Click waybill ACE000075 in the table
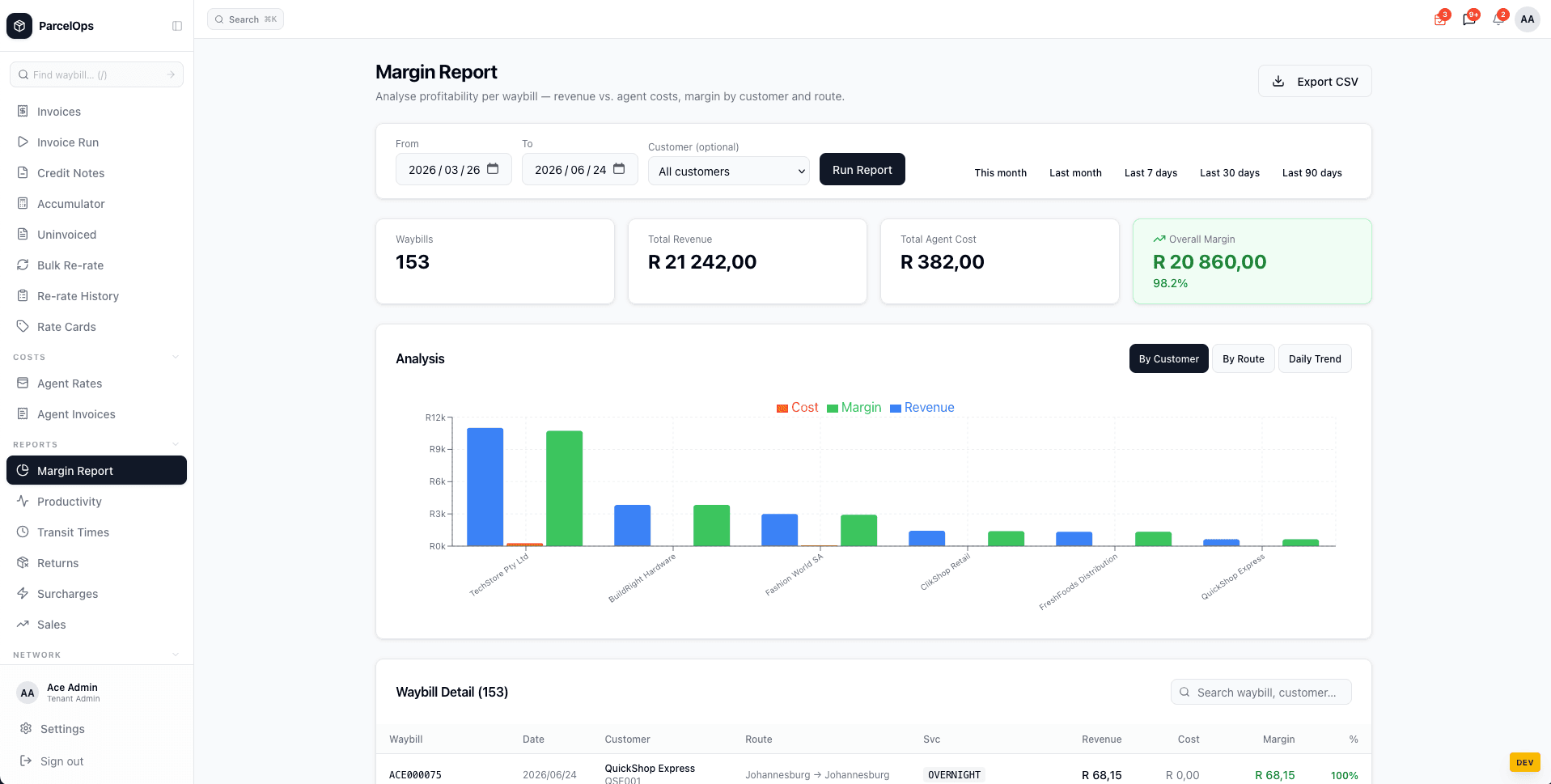Image resolution: width=1551 pixels, height=784 pixels. (x=415, y=774)
